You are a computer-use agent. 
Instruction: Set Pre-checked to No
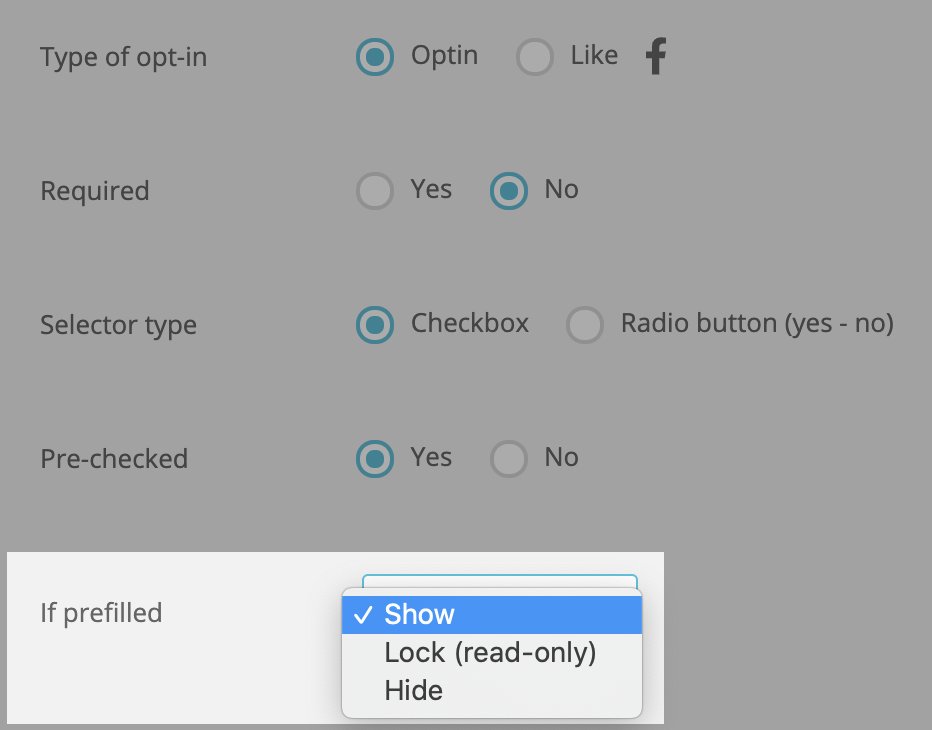tap(509, 459)
